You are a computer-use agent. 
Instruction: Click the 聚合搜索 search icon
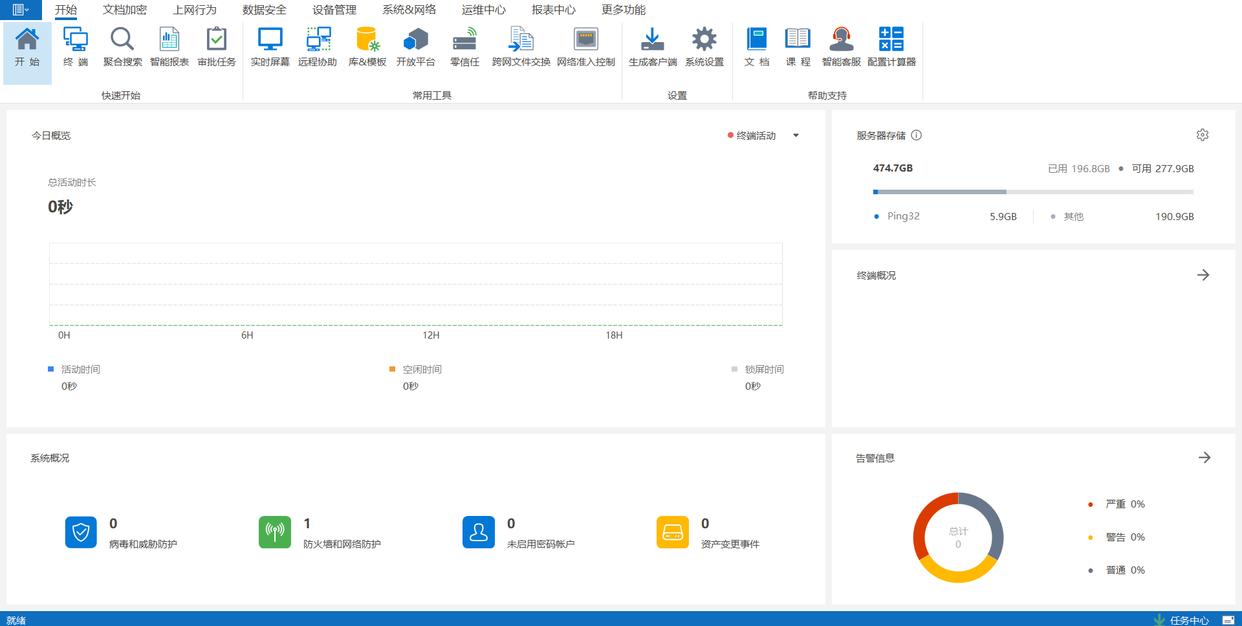pos(122,47)
